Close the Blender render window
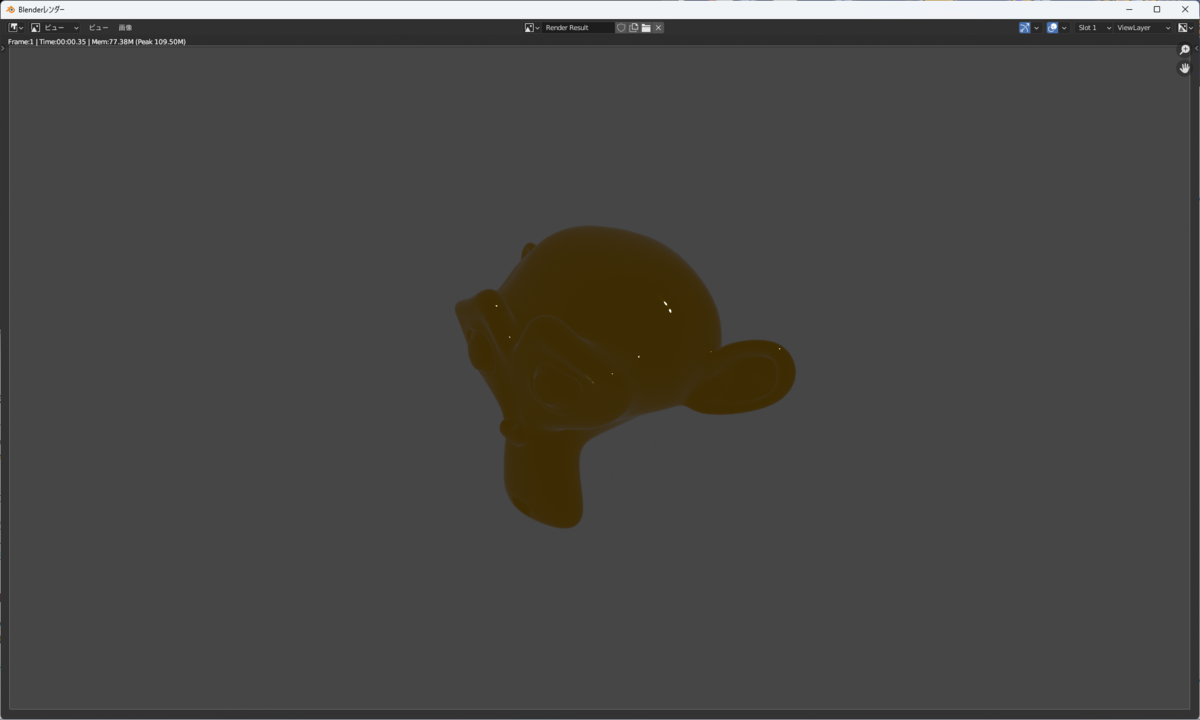The height and width of the screenshot is (720, 1200). [1185, 9]
